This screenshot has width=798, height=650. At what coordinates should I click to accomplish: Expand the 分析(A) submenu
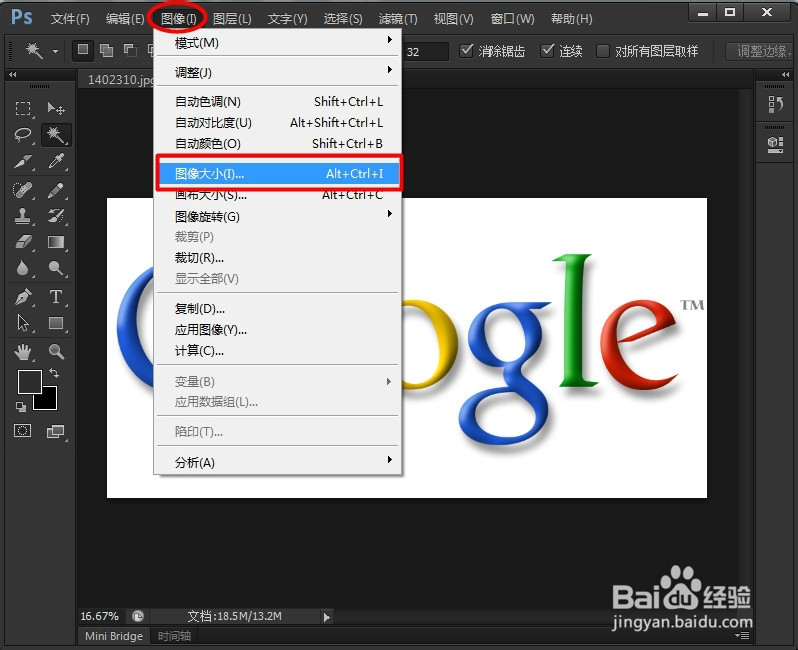278,462
